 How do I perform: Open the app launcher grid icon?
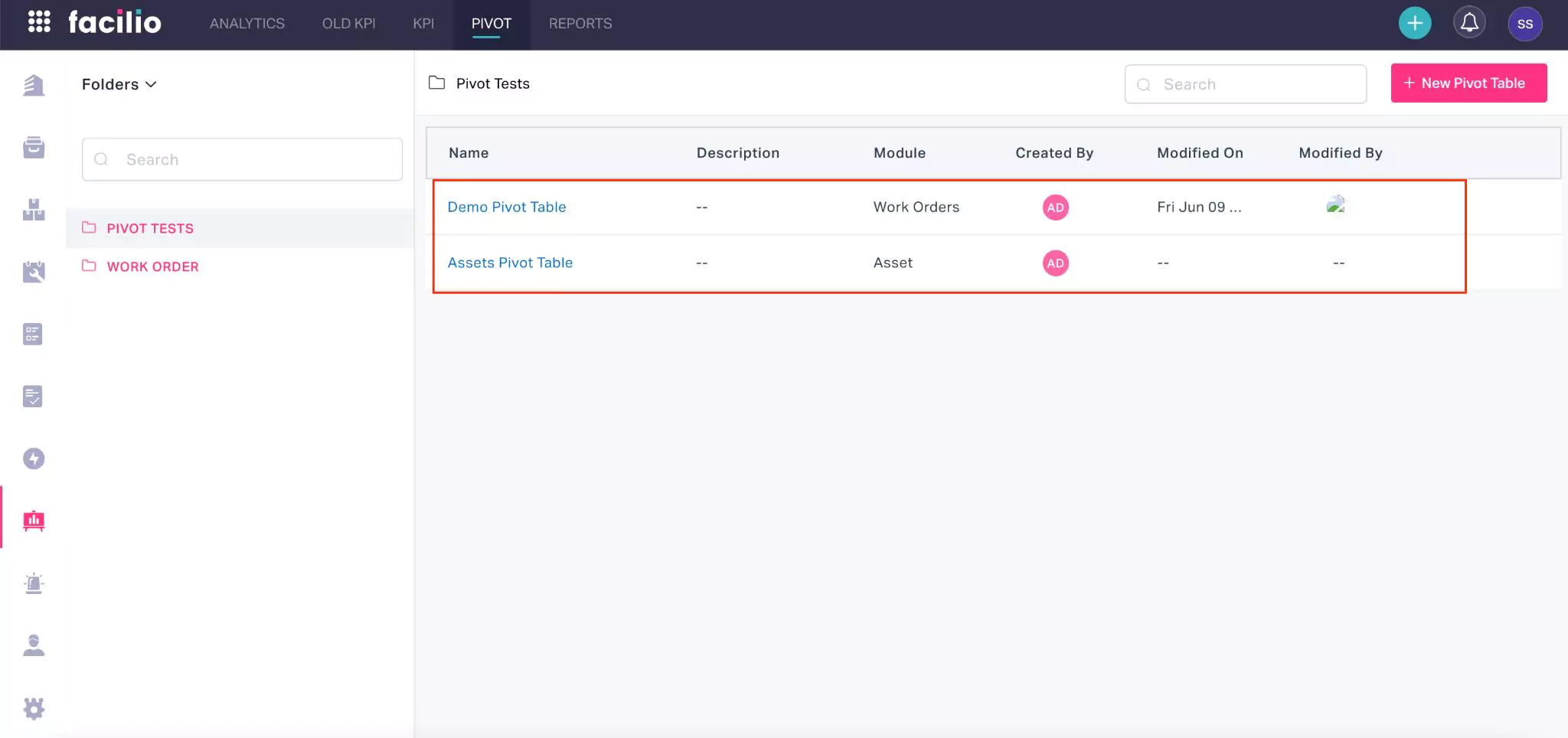pos(39,22)
